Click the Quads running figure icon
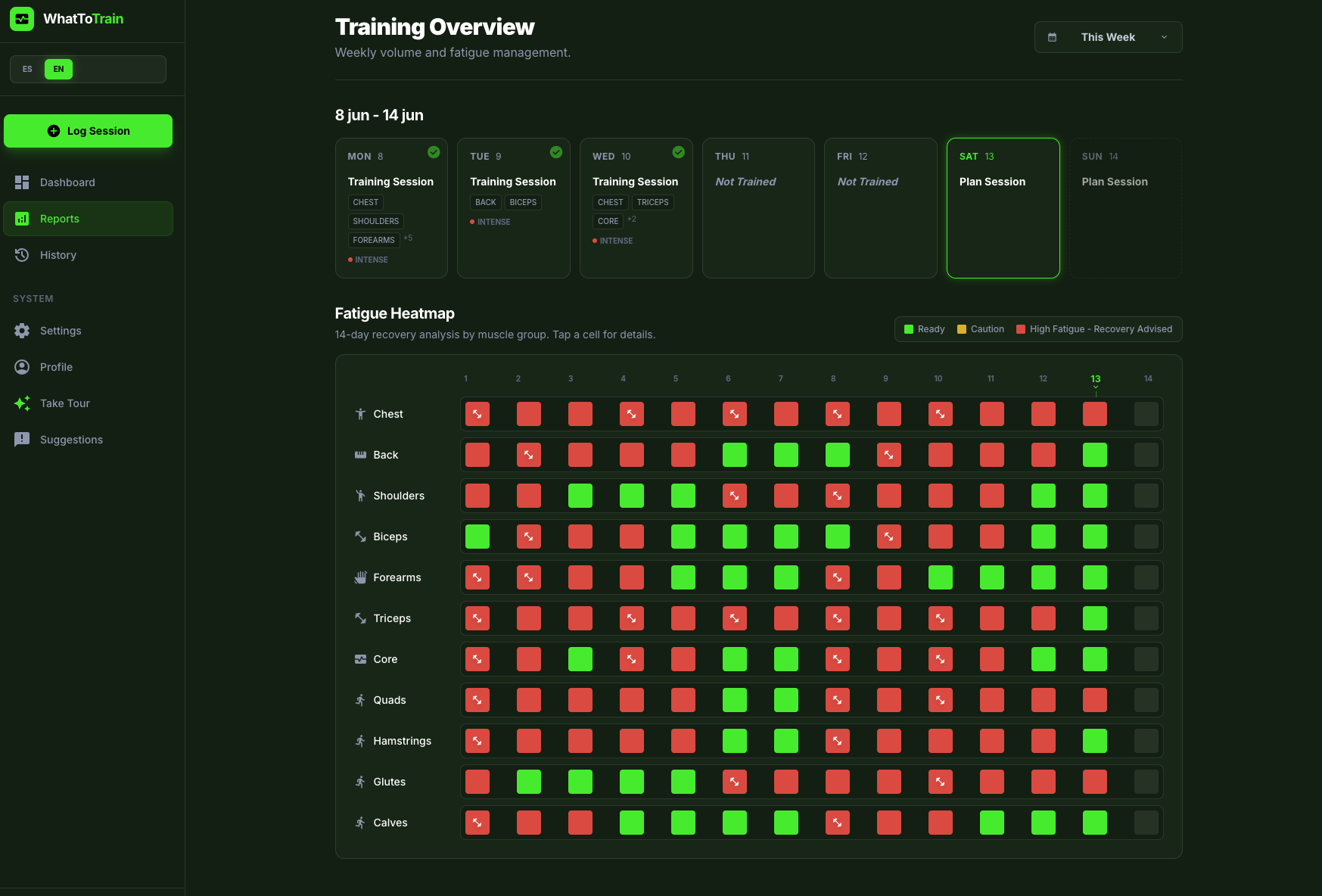The image size is (1322, 896). 360,700
